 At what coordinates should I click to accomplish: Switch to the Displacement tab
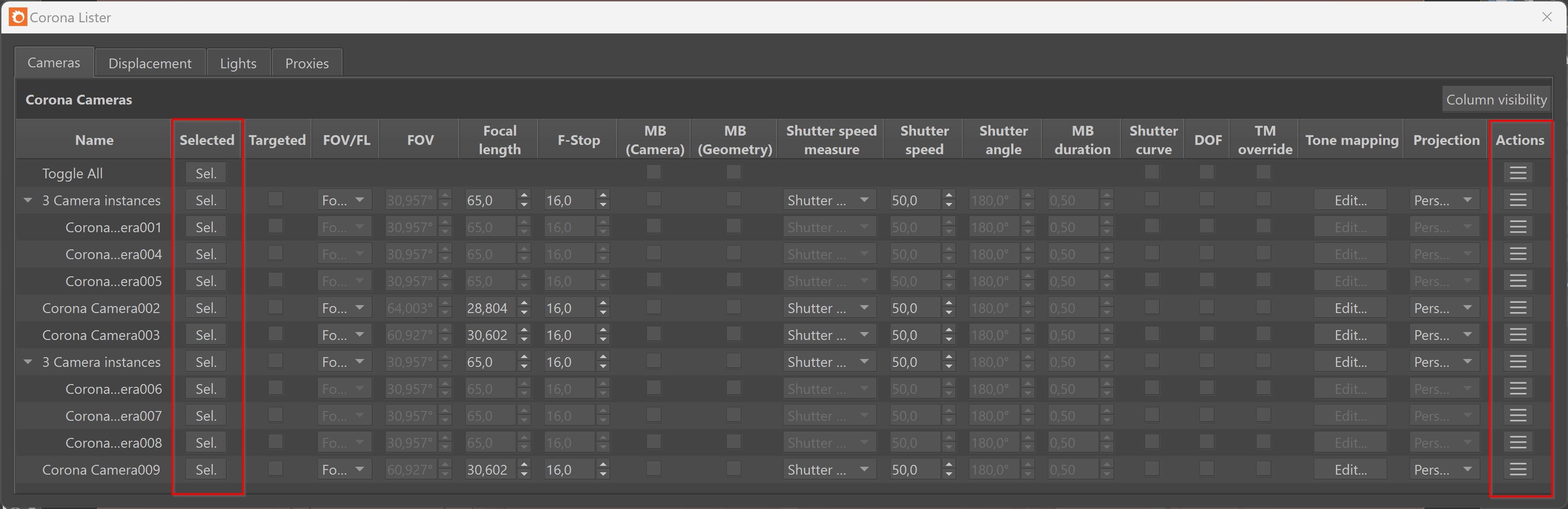pyautogui.click(x=150, y=63)
